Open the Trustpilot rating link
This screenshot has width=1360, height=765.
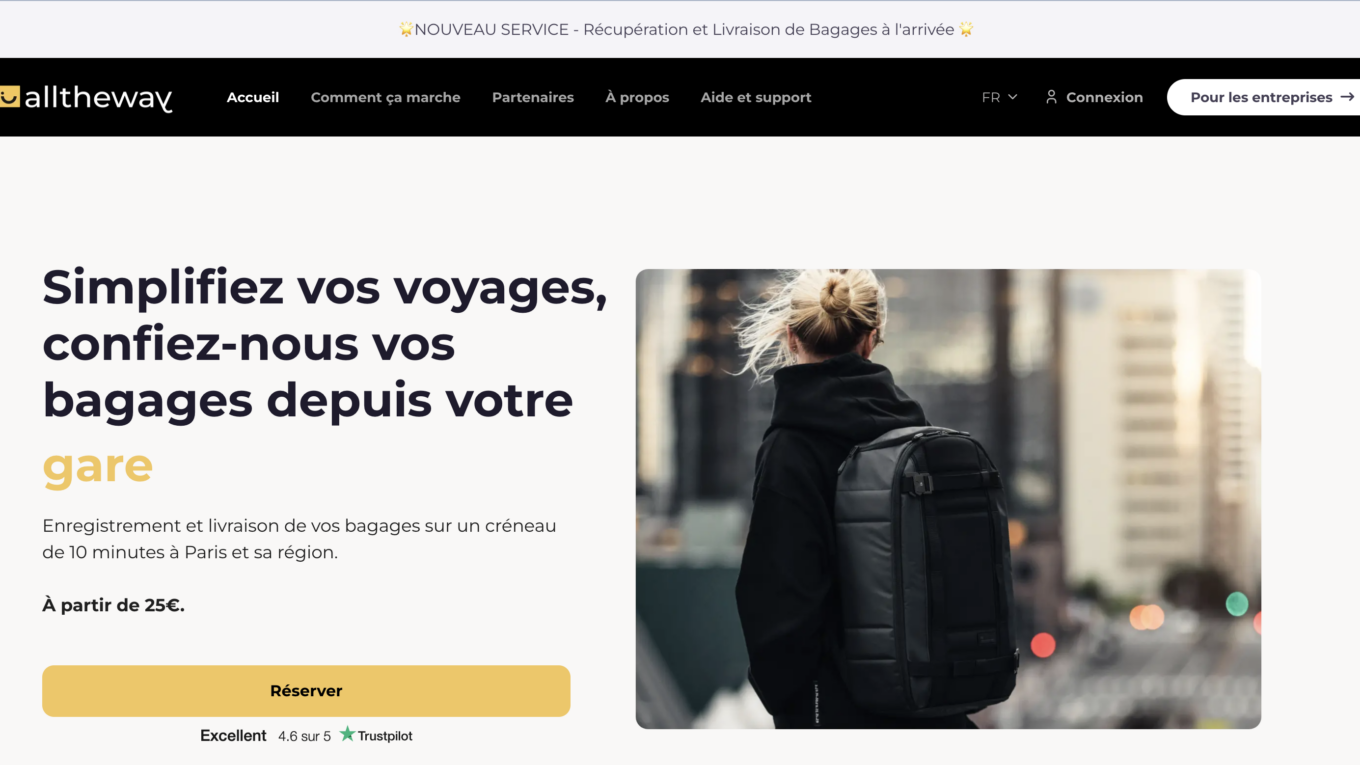click(x=306, y=735)
